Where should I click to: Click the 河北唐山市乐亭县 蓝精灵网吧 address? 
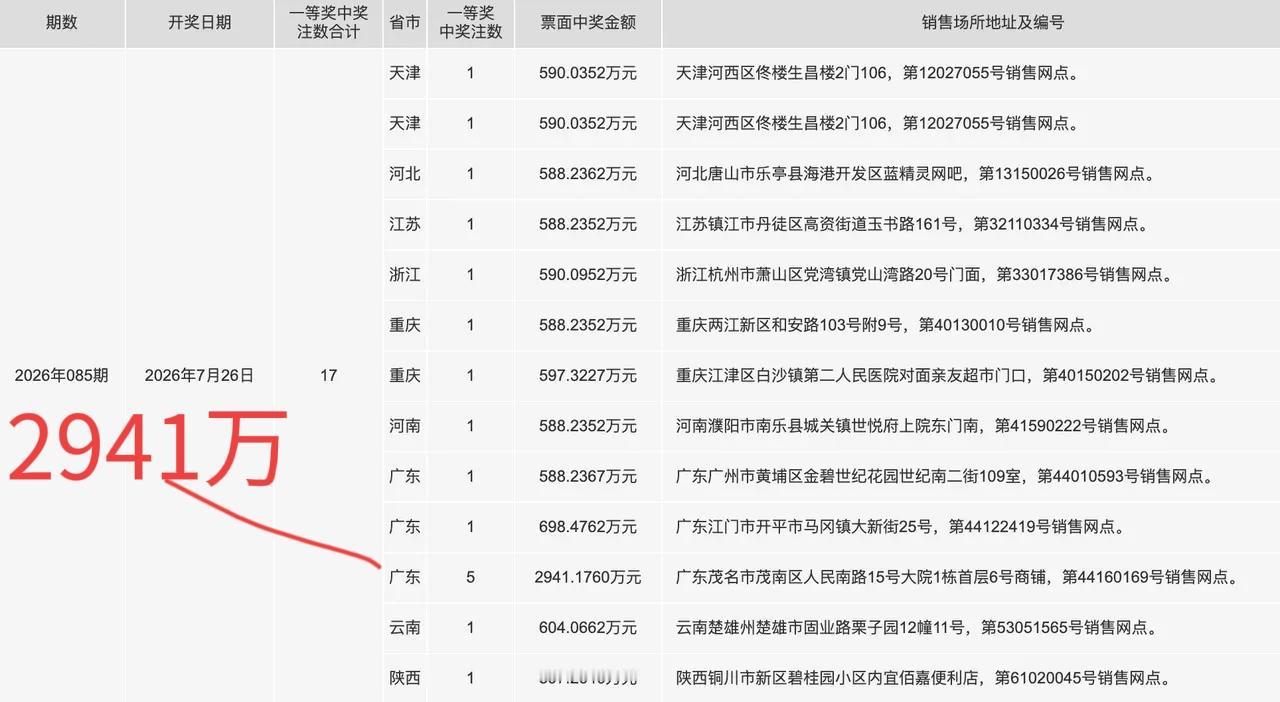(x=915, y=174)
